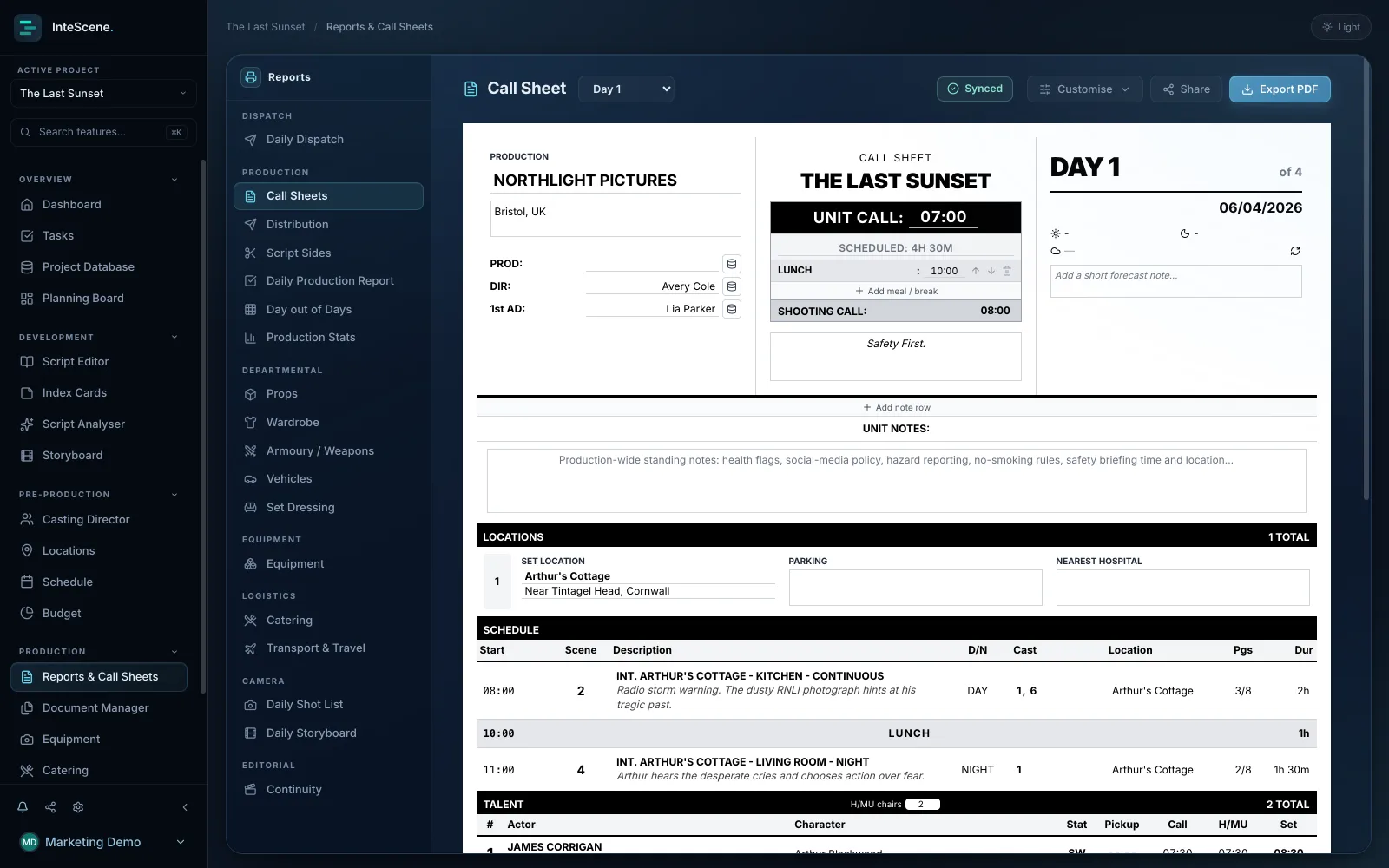This screenshot has height=868, width=1389.
Task: Click the Synced status indicator
Action: pyautogui.click(x=974, y=89)
